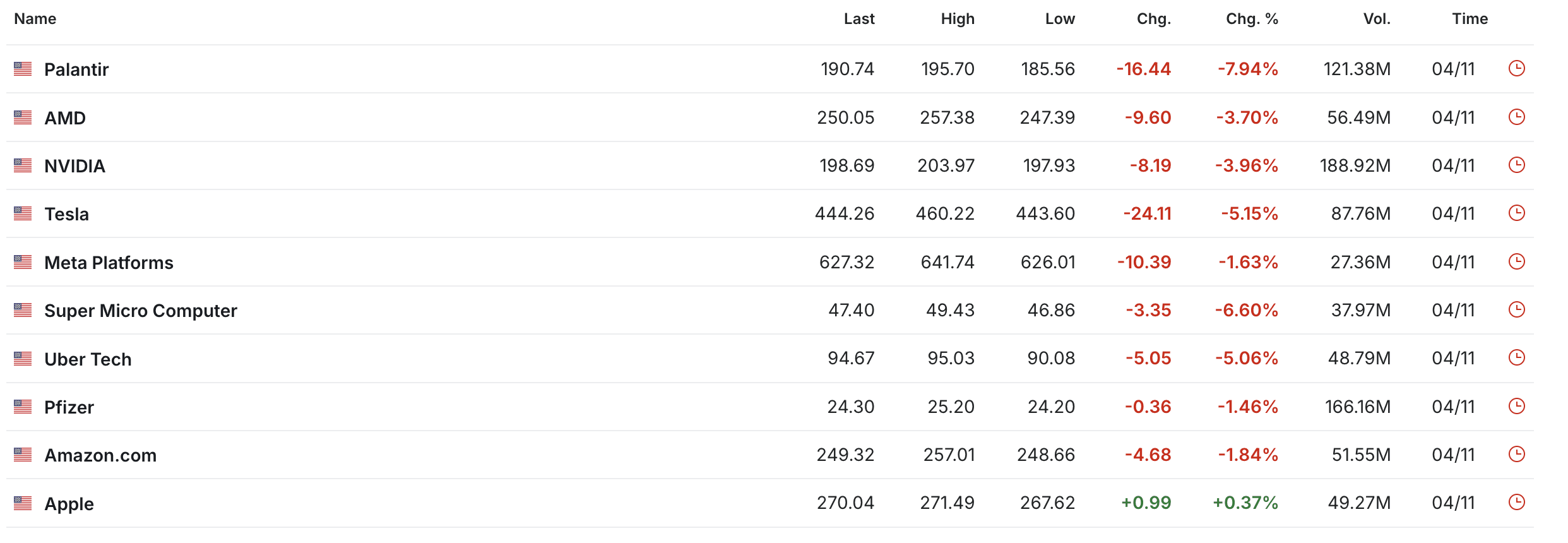The width and height of the screenshot is (1568, 543).
Task: Select the Uber Tech row
Action: coord(88,358)
